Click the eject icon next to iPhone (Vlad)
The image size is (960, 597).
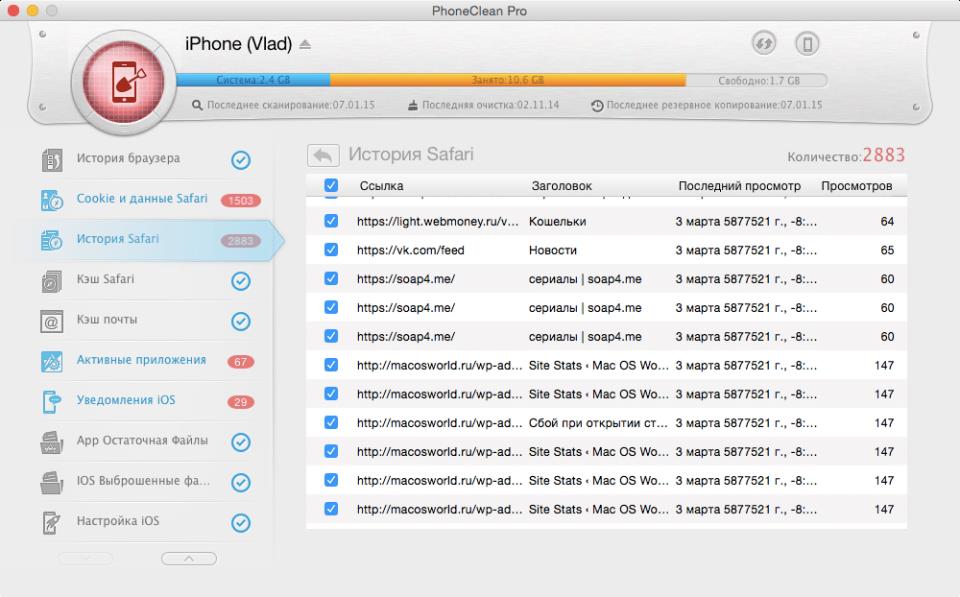(x=305, y=45)
